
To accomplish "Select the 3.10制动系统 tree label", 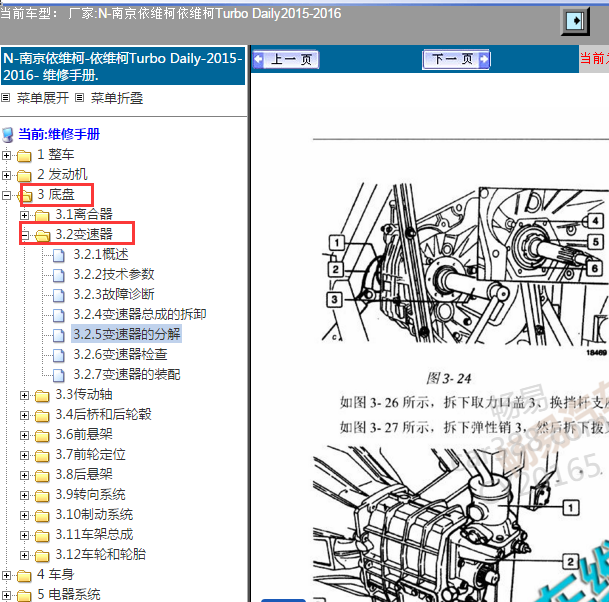I will click(x=94, y=515).
